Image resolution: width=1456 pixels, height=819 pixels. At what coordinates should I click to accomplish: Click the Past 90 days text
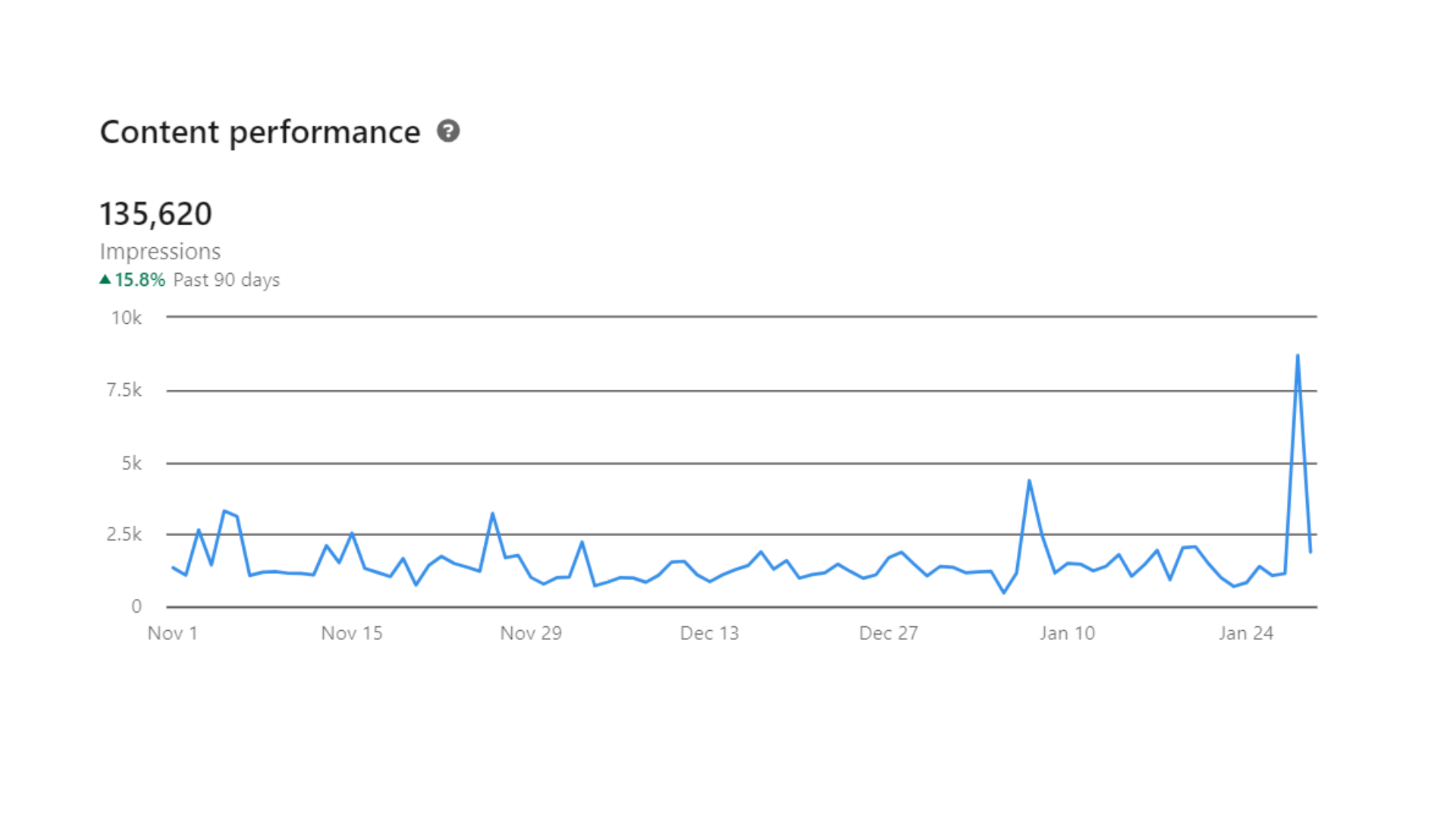227,280
